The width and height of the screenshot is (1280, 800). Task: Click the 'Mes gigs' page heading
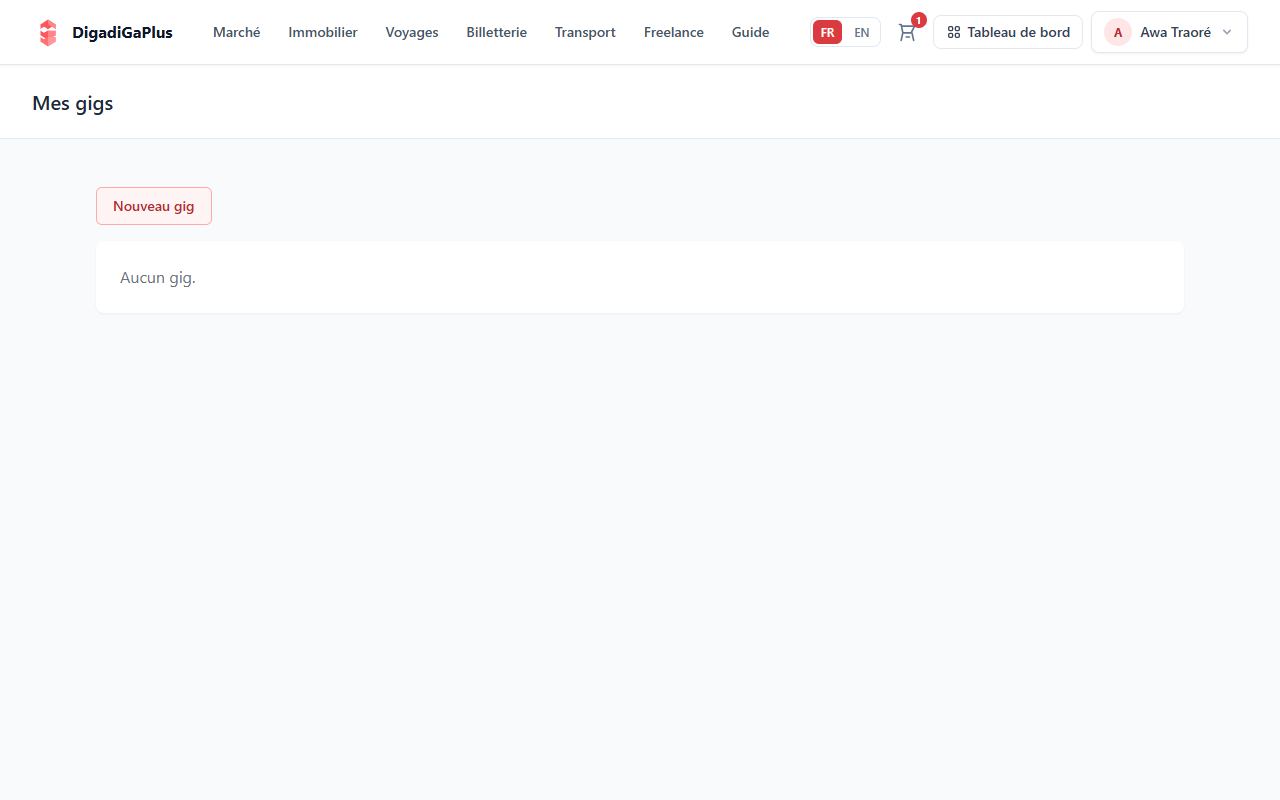pos(73,103)
